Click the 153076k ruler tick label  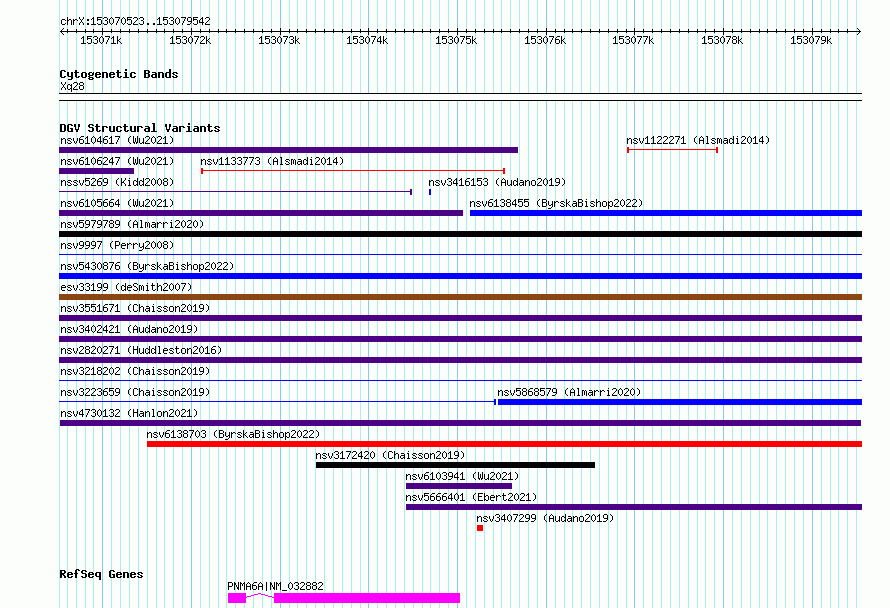pyautogui.click(x=545, y=40)
